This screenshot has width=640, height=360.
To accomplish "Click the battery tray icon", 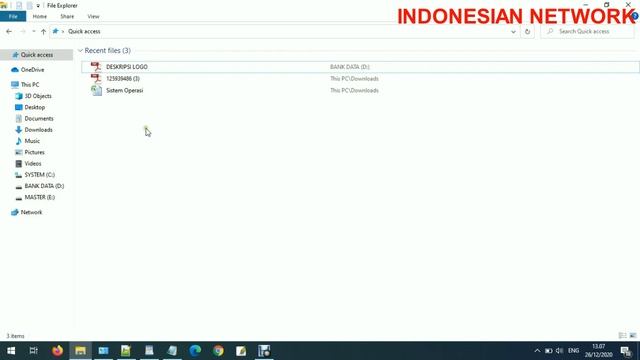I will click(548, 351).
